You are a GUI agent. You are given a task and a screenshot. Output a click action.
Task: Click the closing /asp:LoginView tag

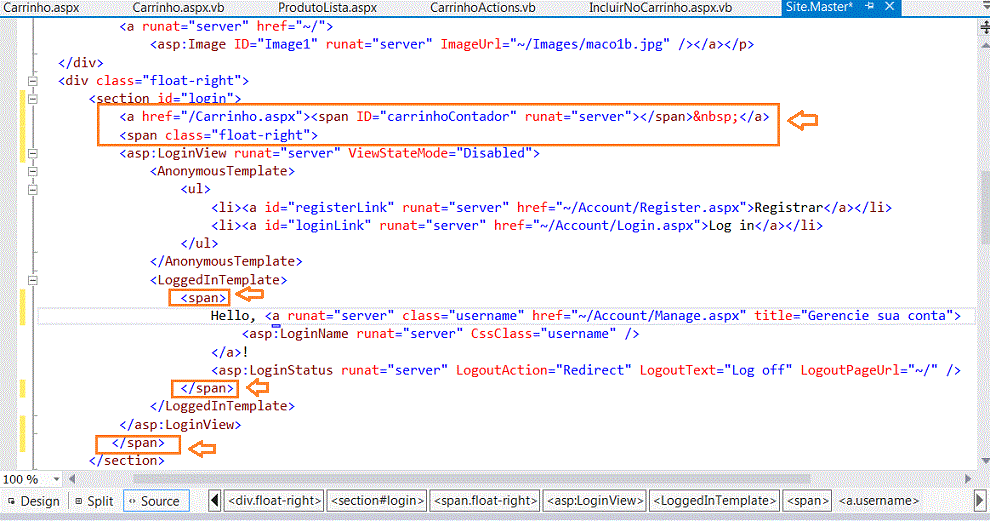click(x=180, y=424)
